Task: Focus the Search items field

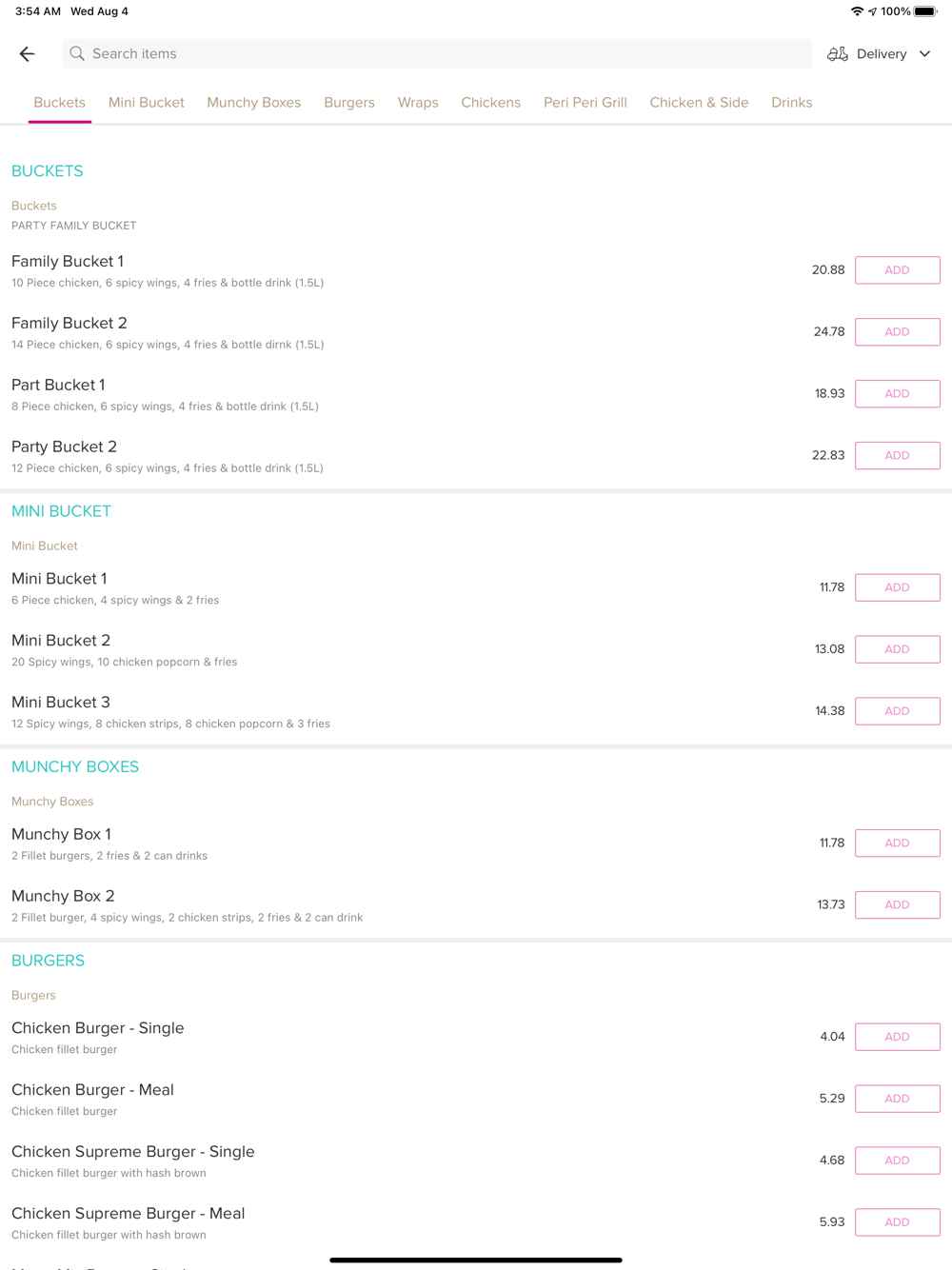Action: [437, 53]
